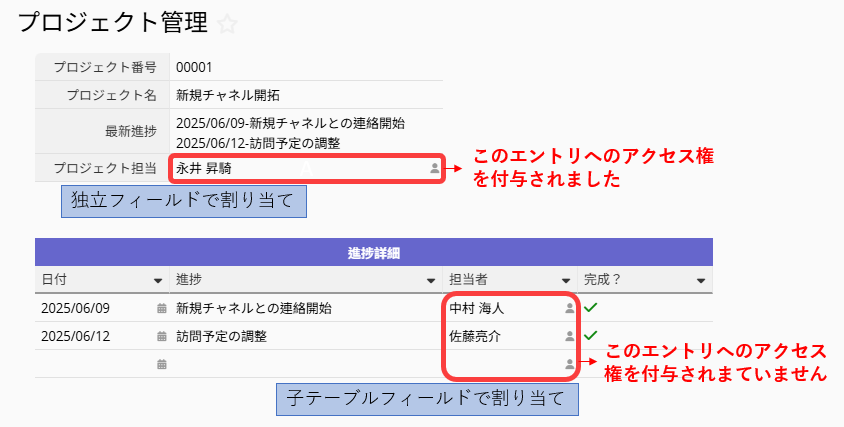Click the person icon in the empty 担当者 cell

[570, 365]
